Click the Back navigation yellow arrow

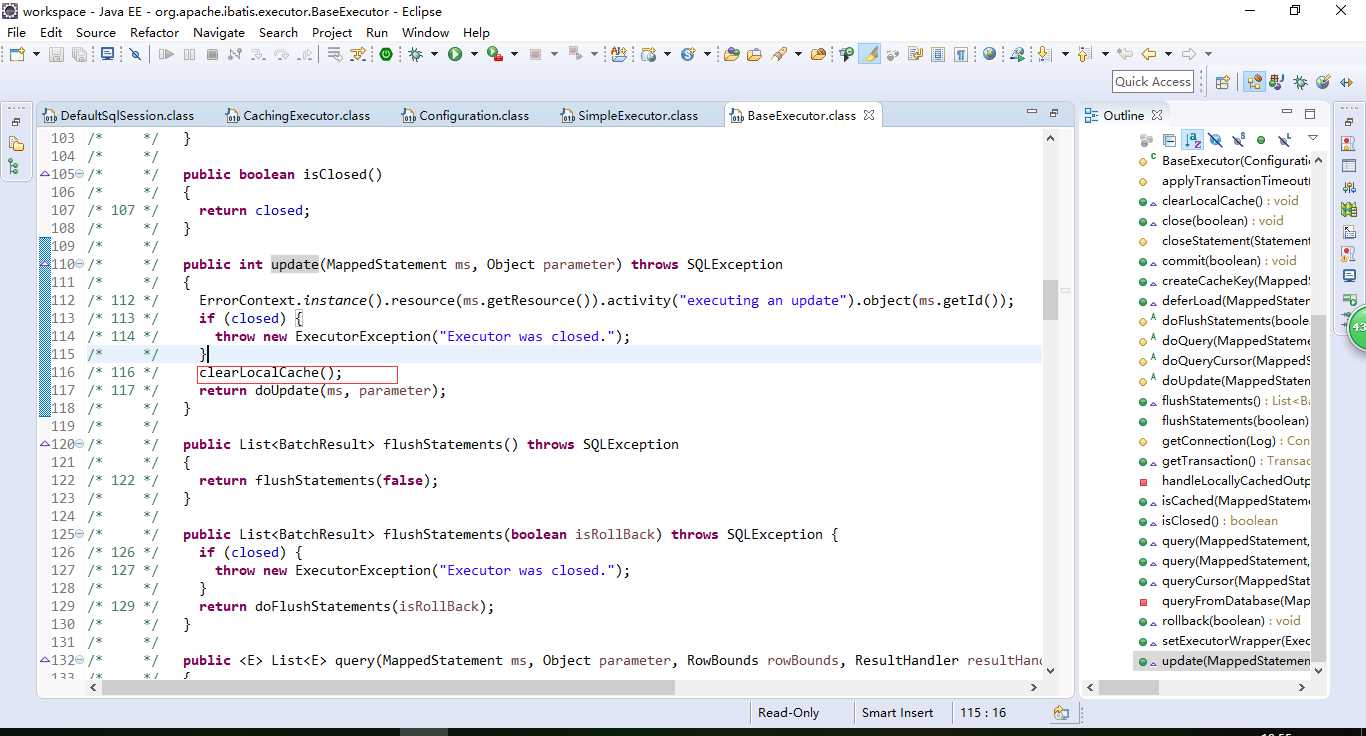(x=1149, y=54)
